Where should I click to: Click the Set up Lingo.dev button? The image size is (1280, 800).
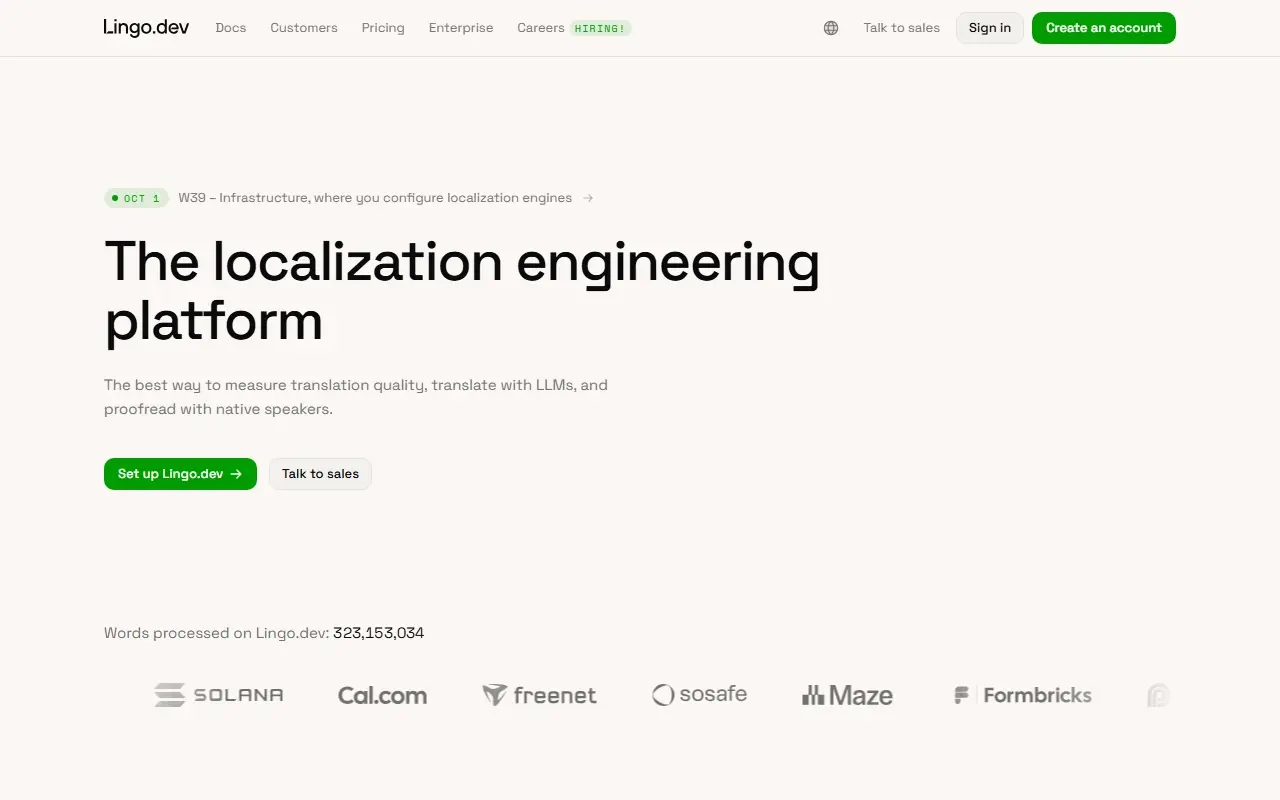coord(180,474)
